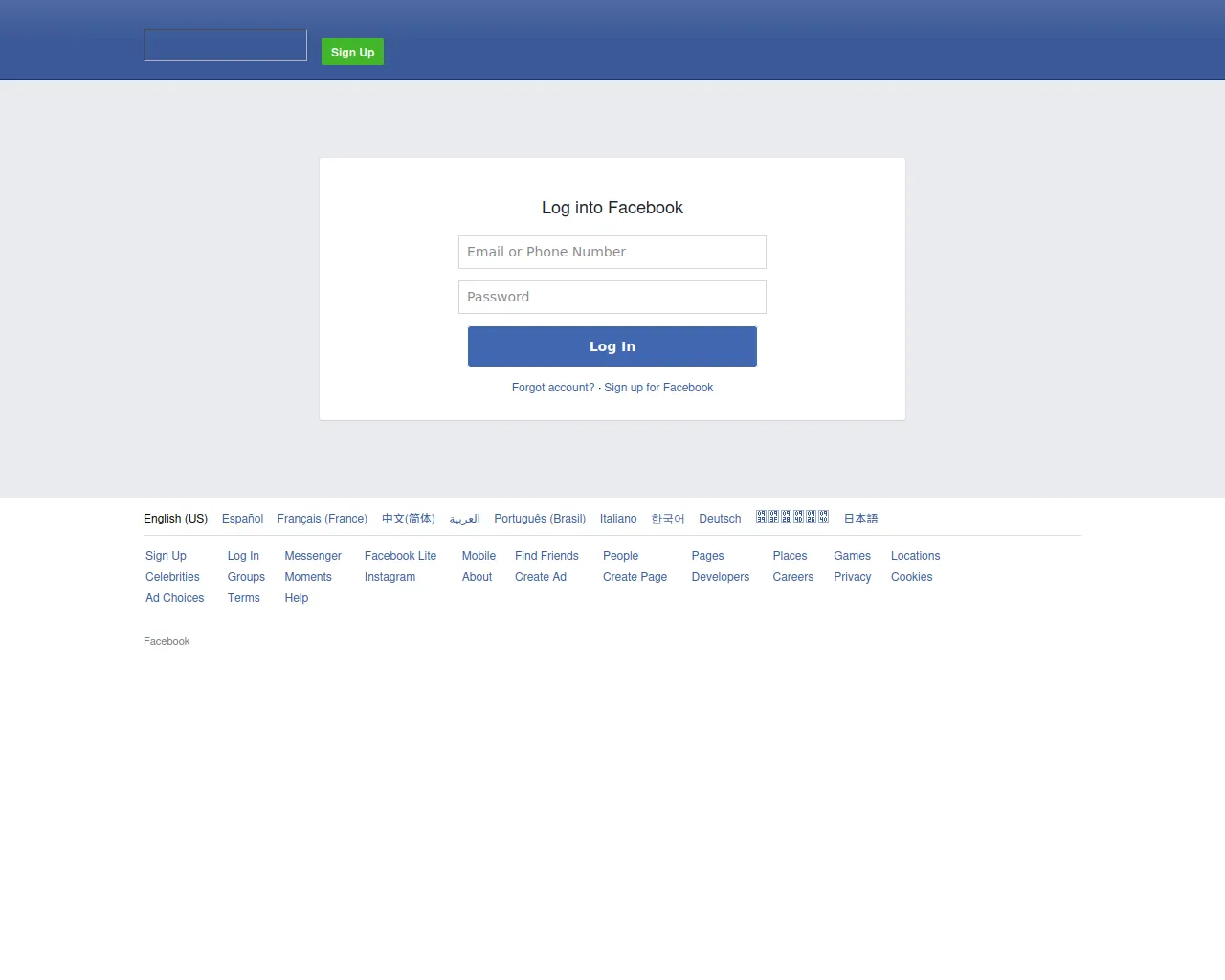Click Sign up for Facebook link

[658, 388]
